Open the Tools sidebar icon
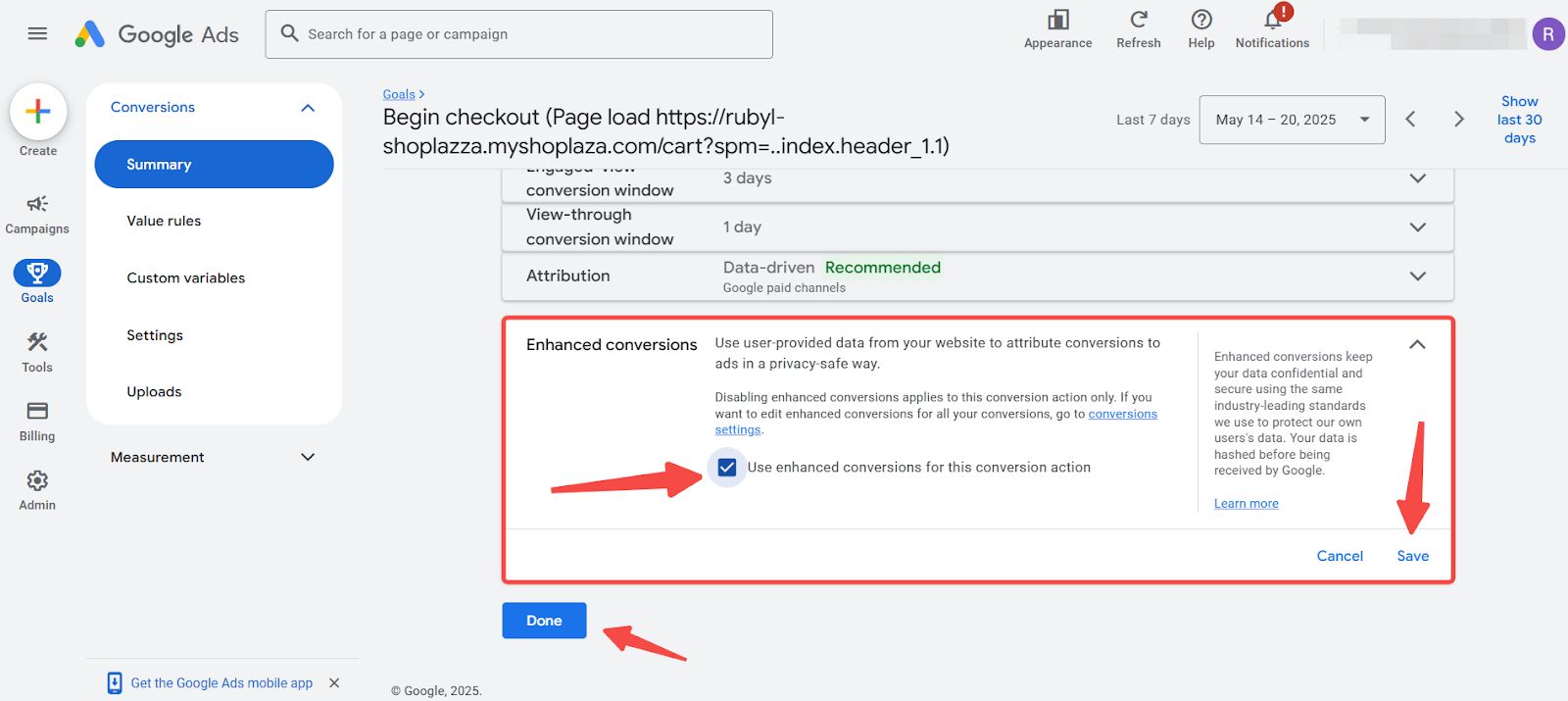 [37, 342]
